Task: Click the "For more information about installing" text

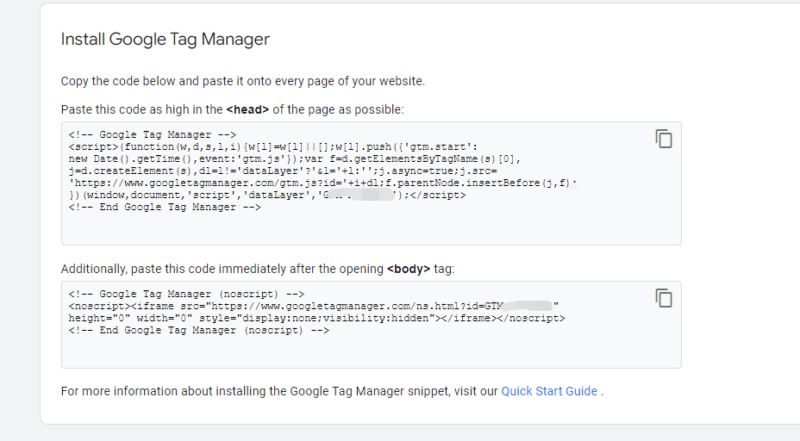Action: click(x=279, y=391)
